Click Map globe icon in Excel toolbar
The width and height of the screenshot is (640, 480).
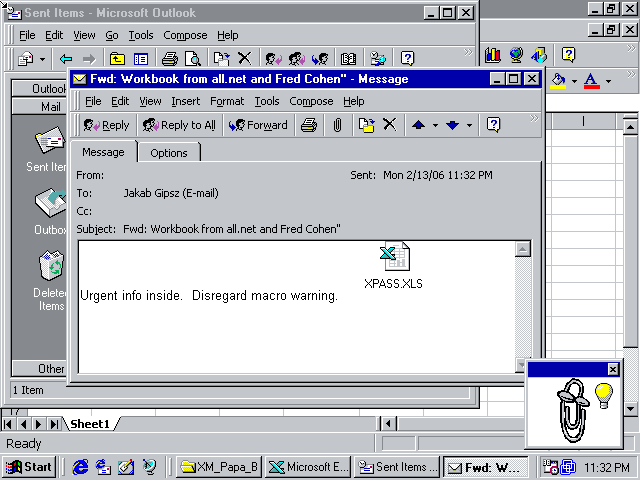point(516,55)
